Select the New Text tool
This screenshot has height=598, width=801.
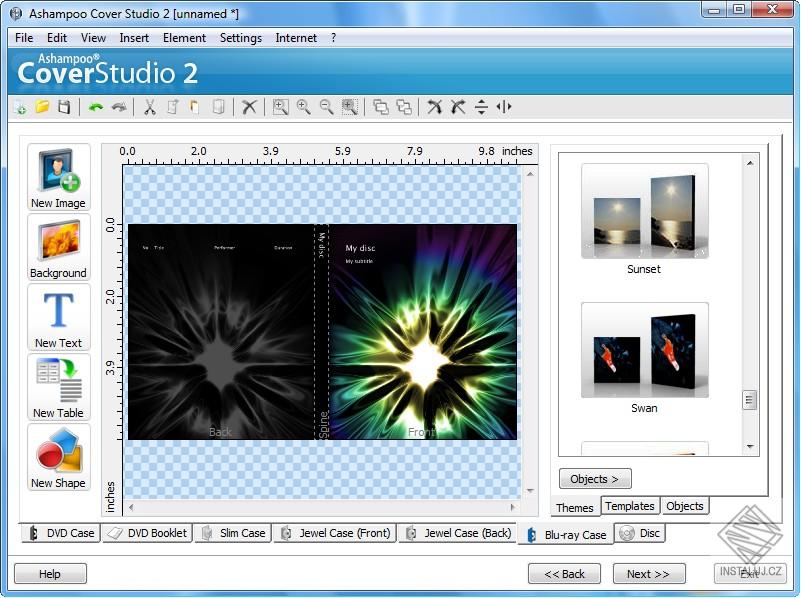tap(57, 318)
